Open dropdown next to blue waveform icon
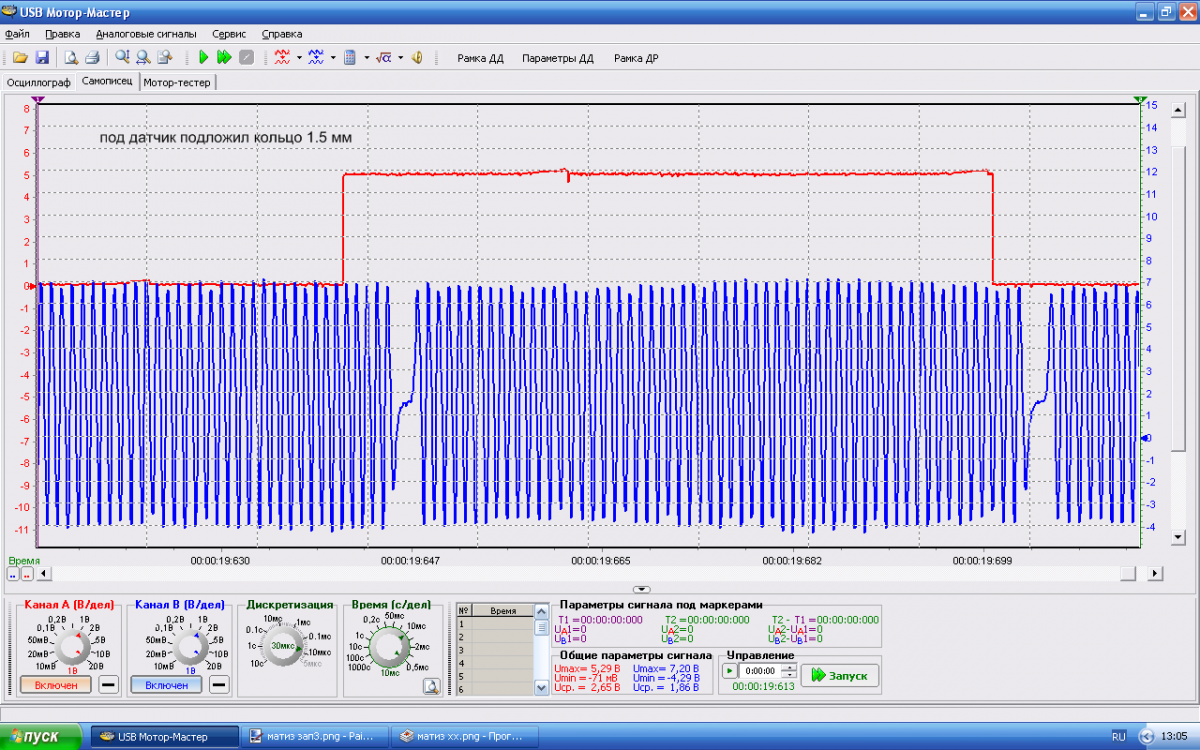The width and height of the screenshot is (1200, 750). (333, 58)
